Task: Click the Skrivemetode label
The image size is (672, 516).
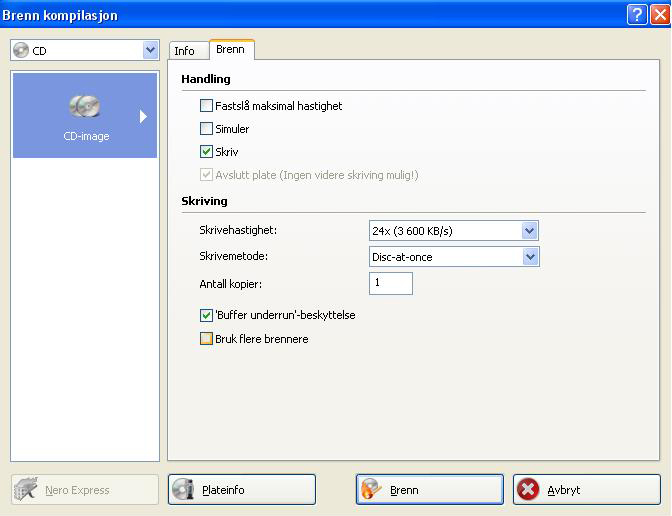Action: tap(234, 256)
